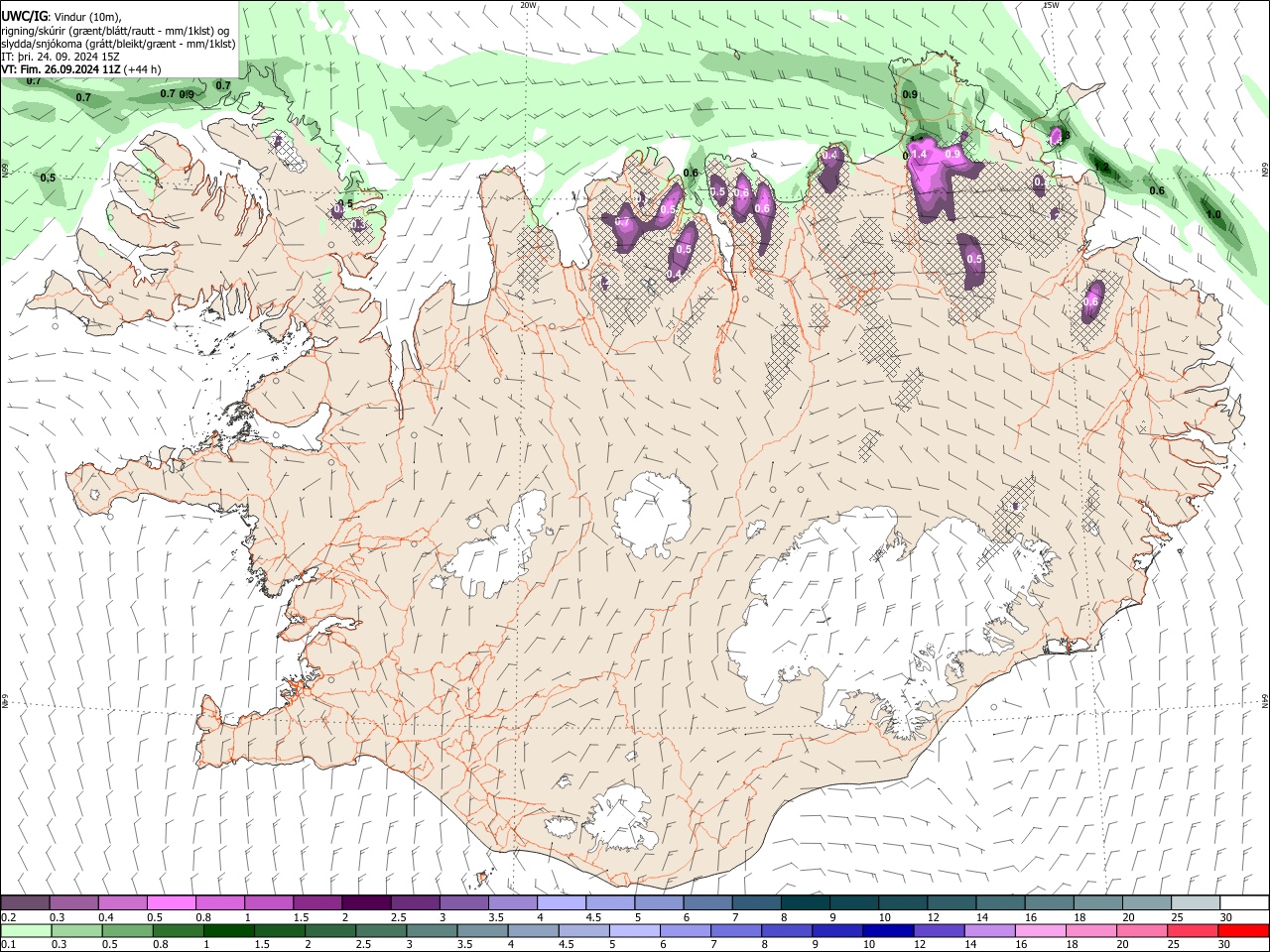Click the round white Hofsjökull glacier in central Iceland
The image size is (1270, 952).
click(652, 514)
